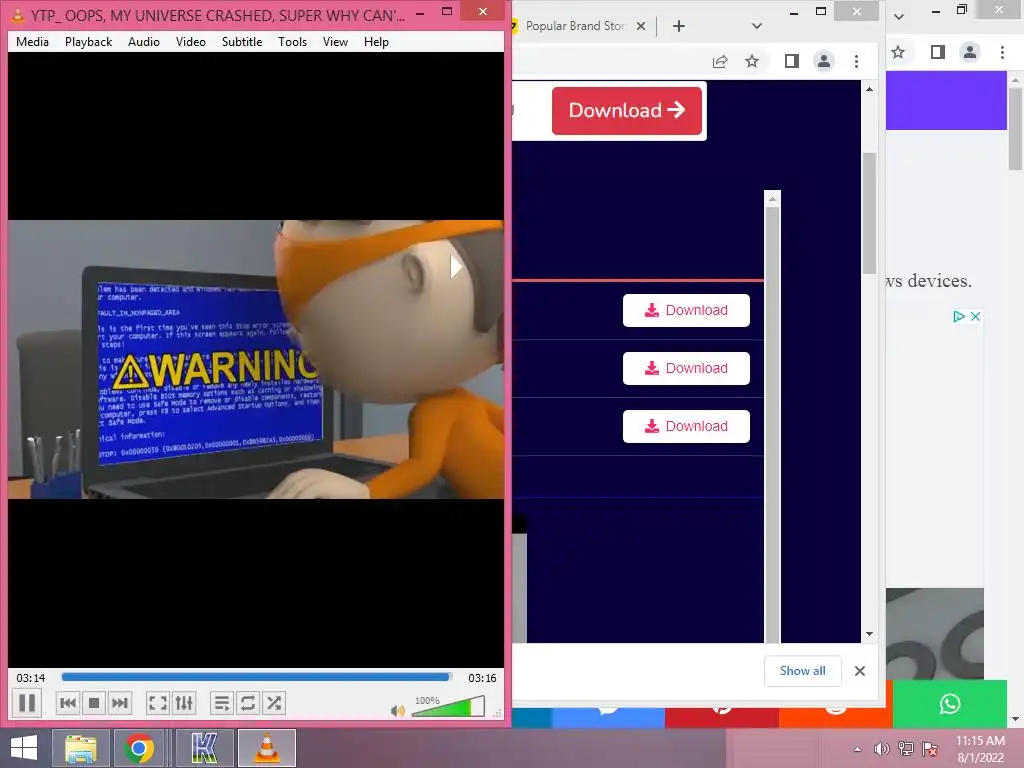Click Show all downloads button
The width and height of the screenshot is (1024, 768).
click(x=803, y=671)
